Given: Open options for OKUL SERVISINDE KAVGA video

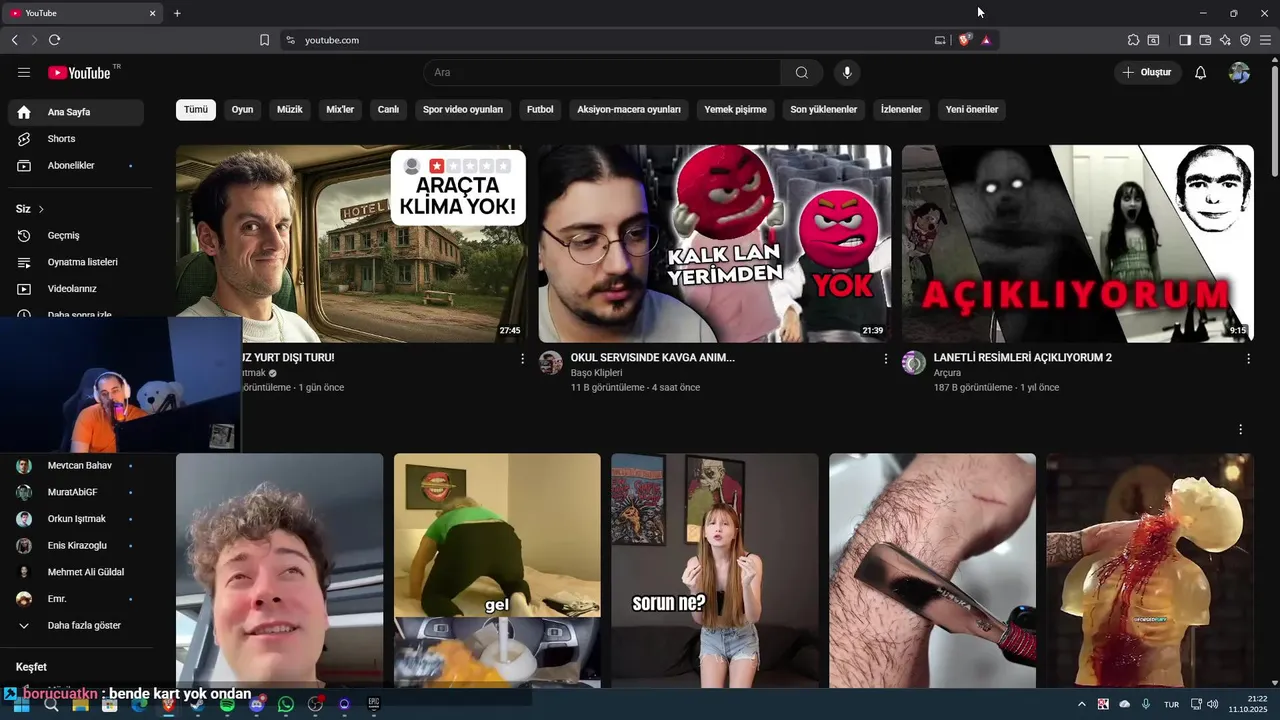Looking at the screenshot, I should point(885,358).
